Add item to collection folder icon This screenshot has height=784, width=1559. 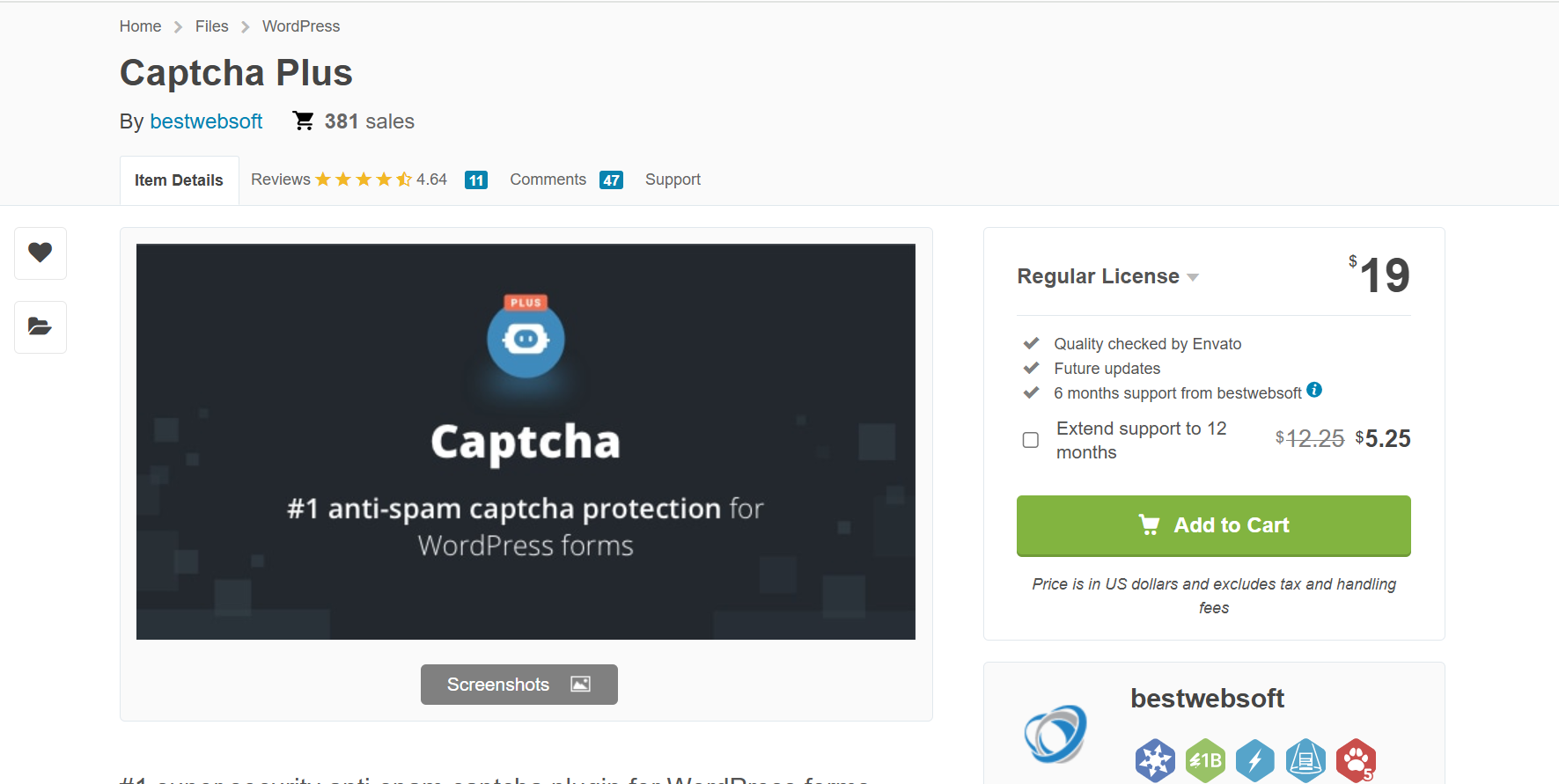coord(40,327)
